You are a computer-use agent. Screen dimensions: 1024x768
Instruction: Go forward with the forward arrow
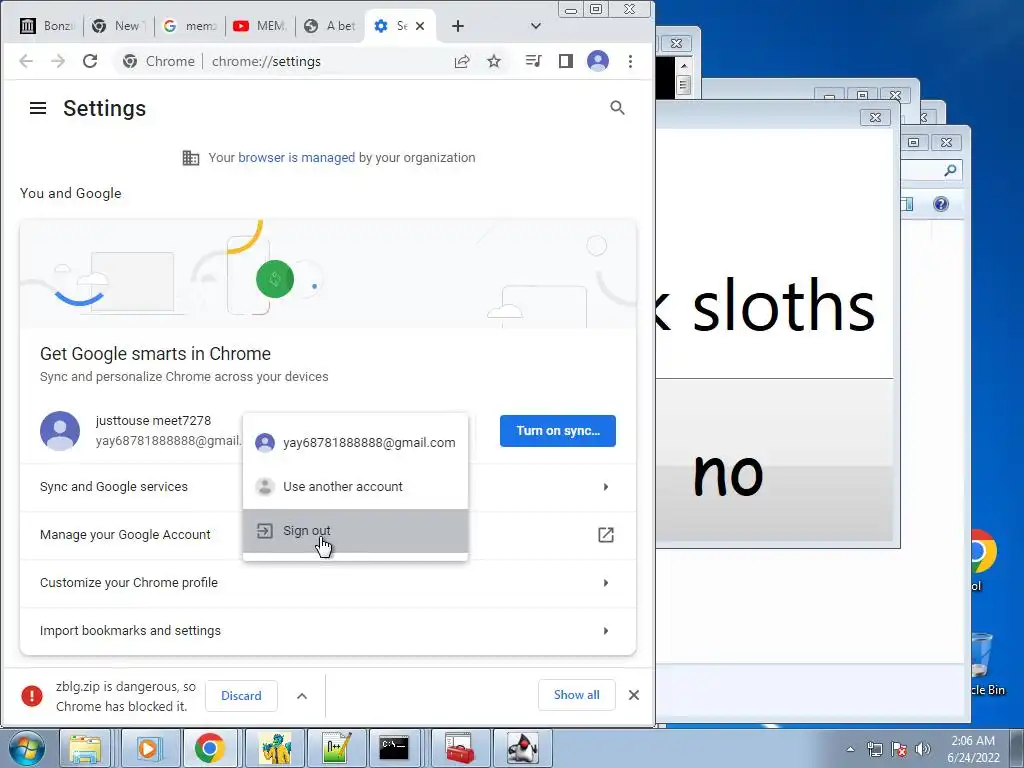point(58,61)
